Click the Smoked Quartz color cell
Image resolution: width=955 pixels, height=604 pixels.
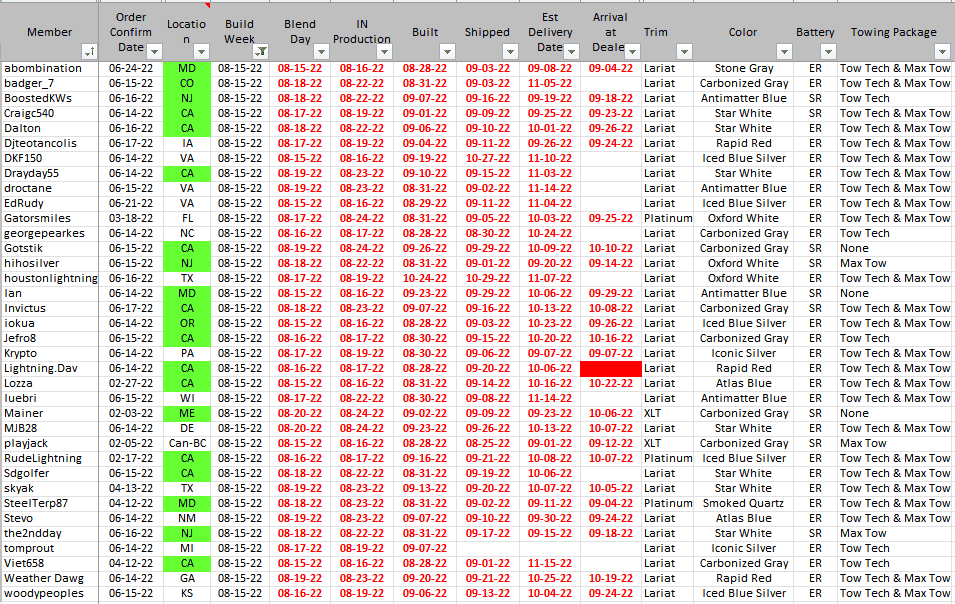click(743, 503)
